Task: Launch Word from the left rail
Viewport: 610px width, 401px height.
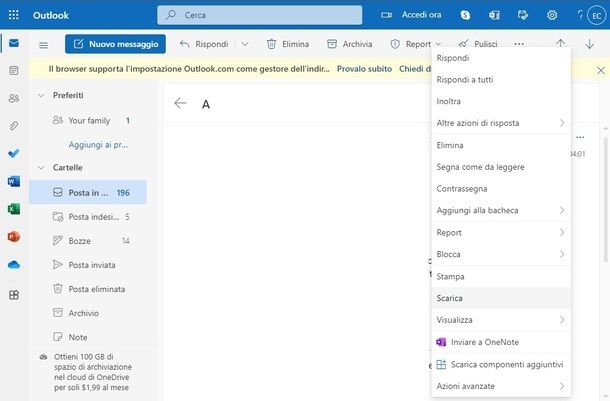Action: [x=13, y=181]
